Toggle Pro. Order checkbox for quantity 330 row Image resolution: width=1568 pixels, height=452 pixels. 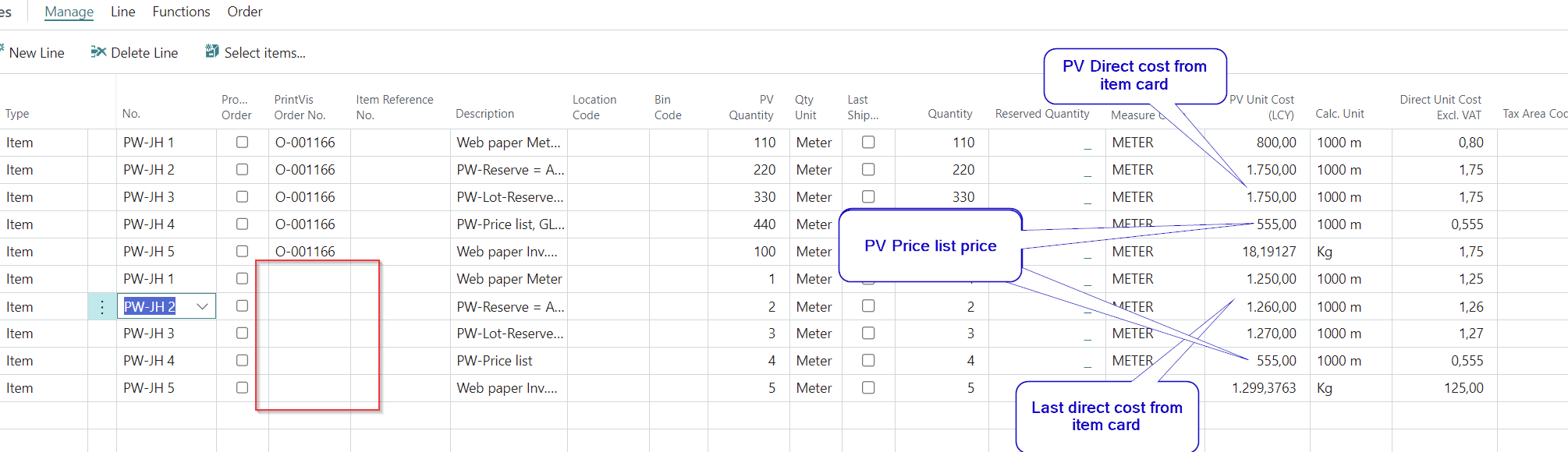(242, 197)
